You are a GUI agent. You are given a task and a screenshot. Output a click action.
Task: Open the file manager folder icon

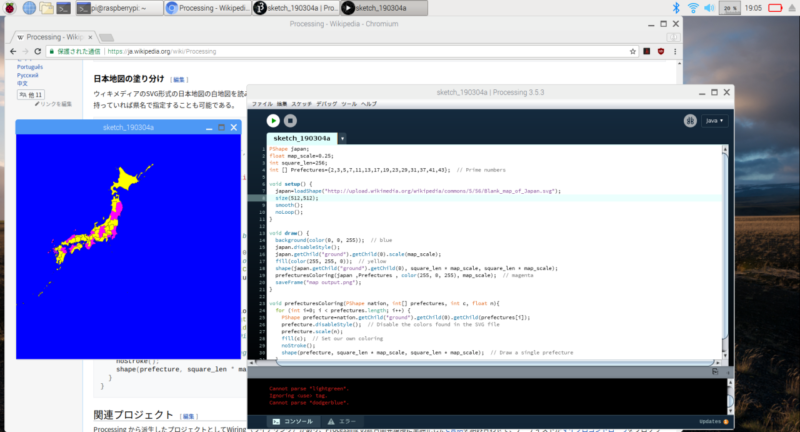point(46,8)
